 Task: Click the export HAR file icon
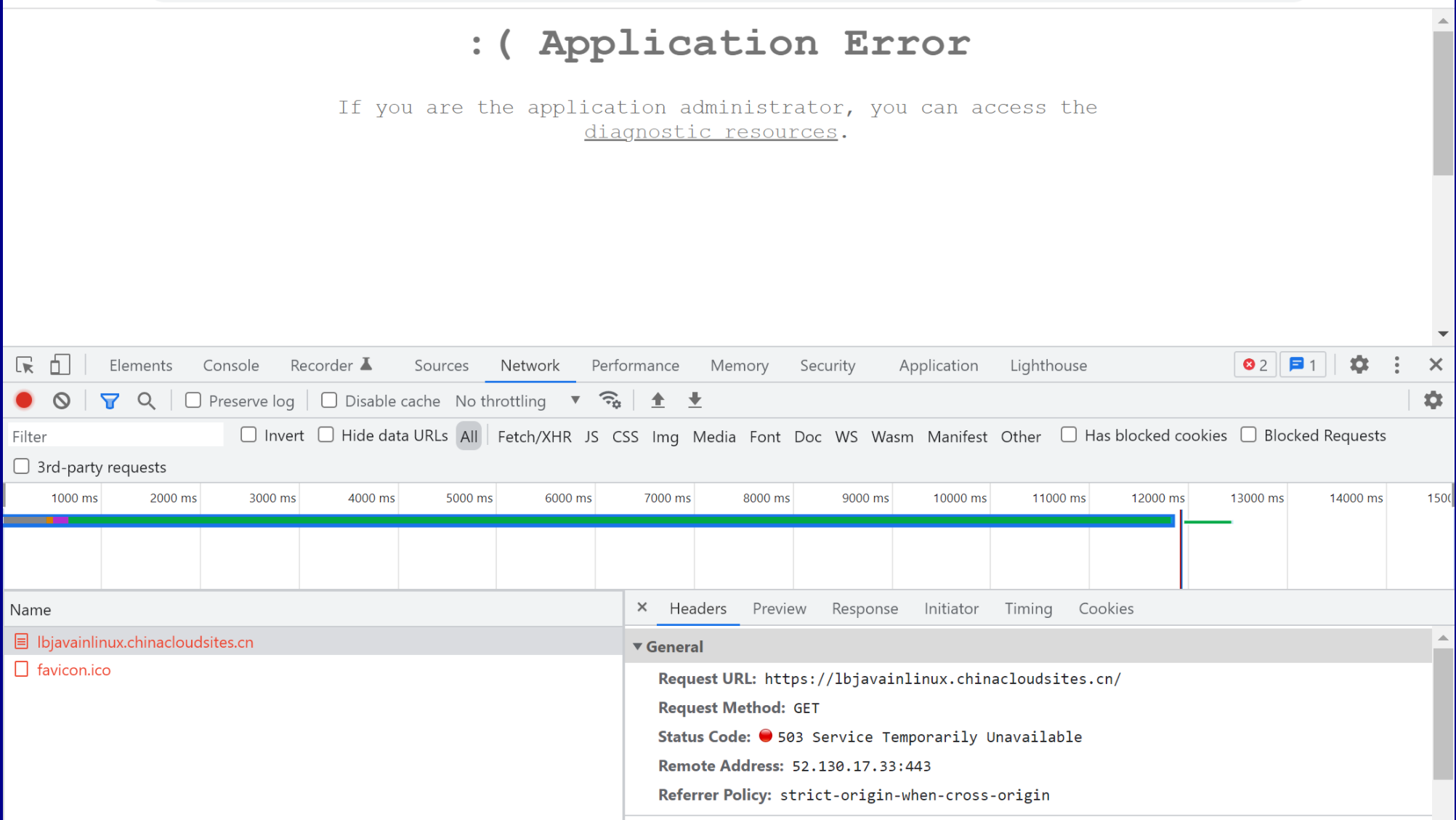[694, 400]
